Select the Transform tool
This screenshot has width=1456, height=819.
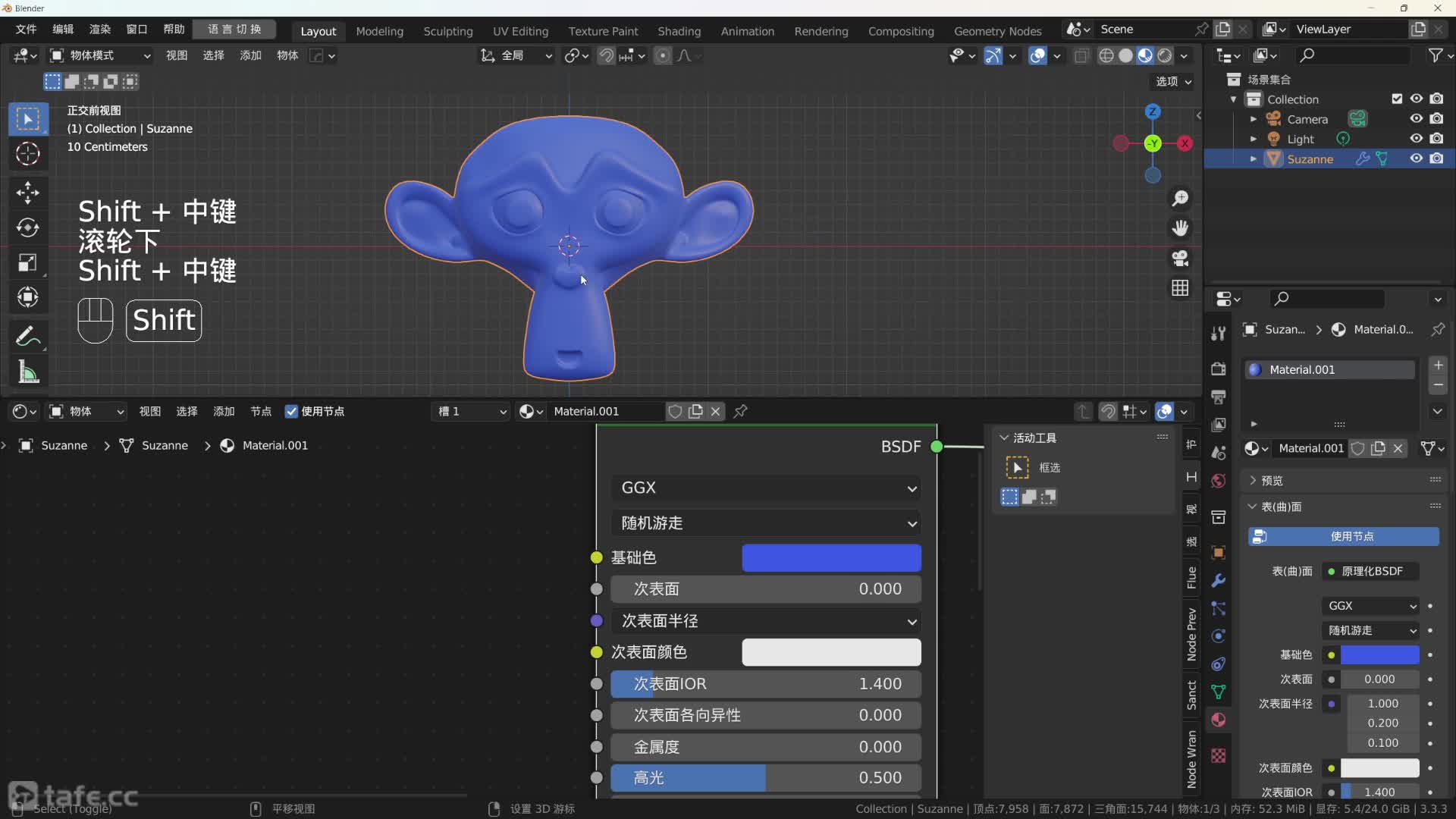pyautogui.click(x=28, y=297)
